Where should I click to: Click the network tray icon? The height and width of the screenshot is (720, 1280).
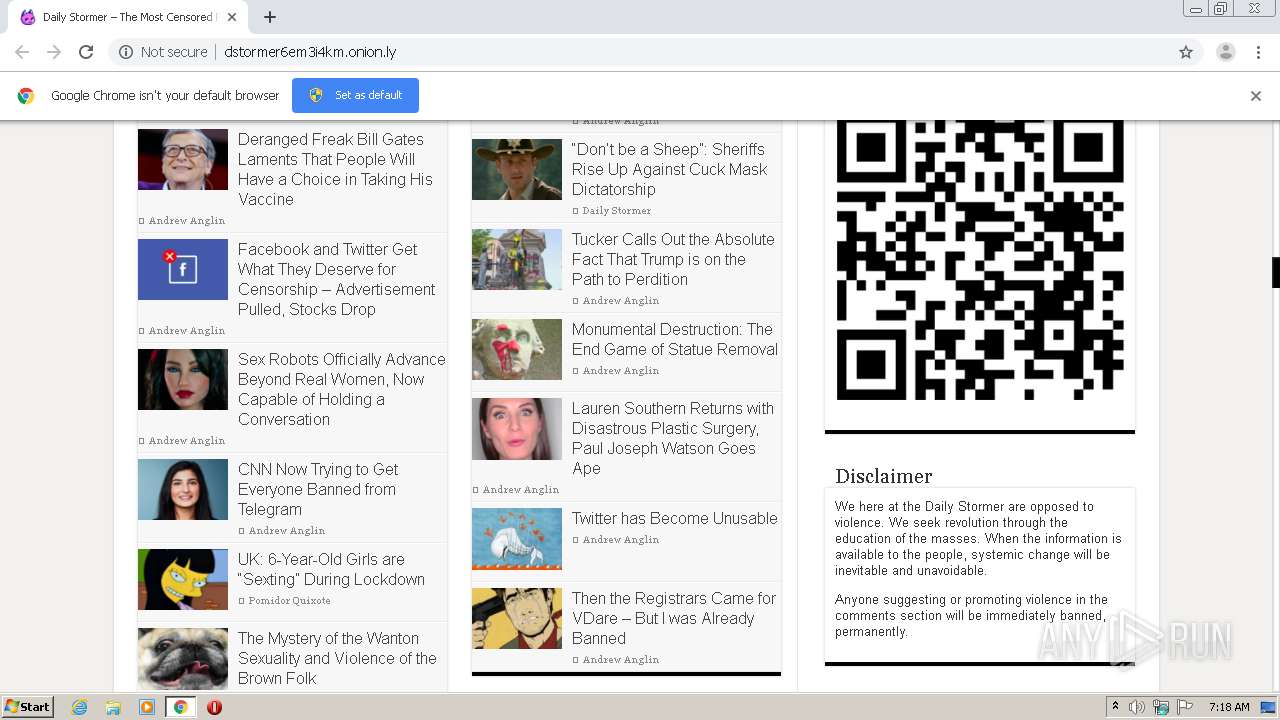(1161, 707)
